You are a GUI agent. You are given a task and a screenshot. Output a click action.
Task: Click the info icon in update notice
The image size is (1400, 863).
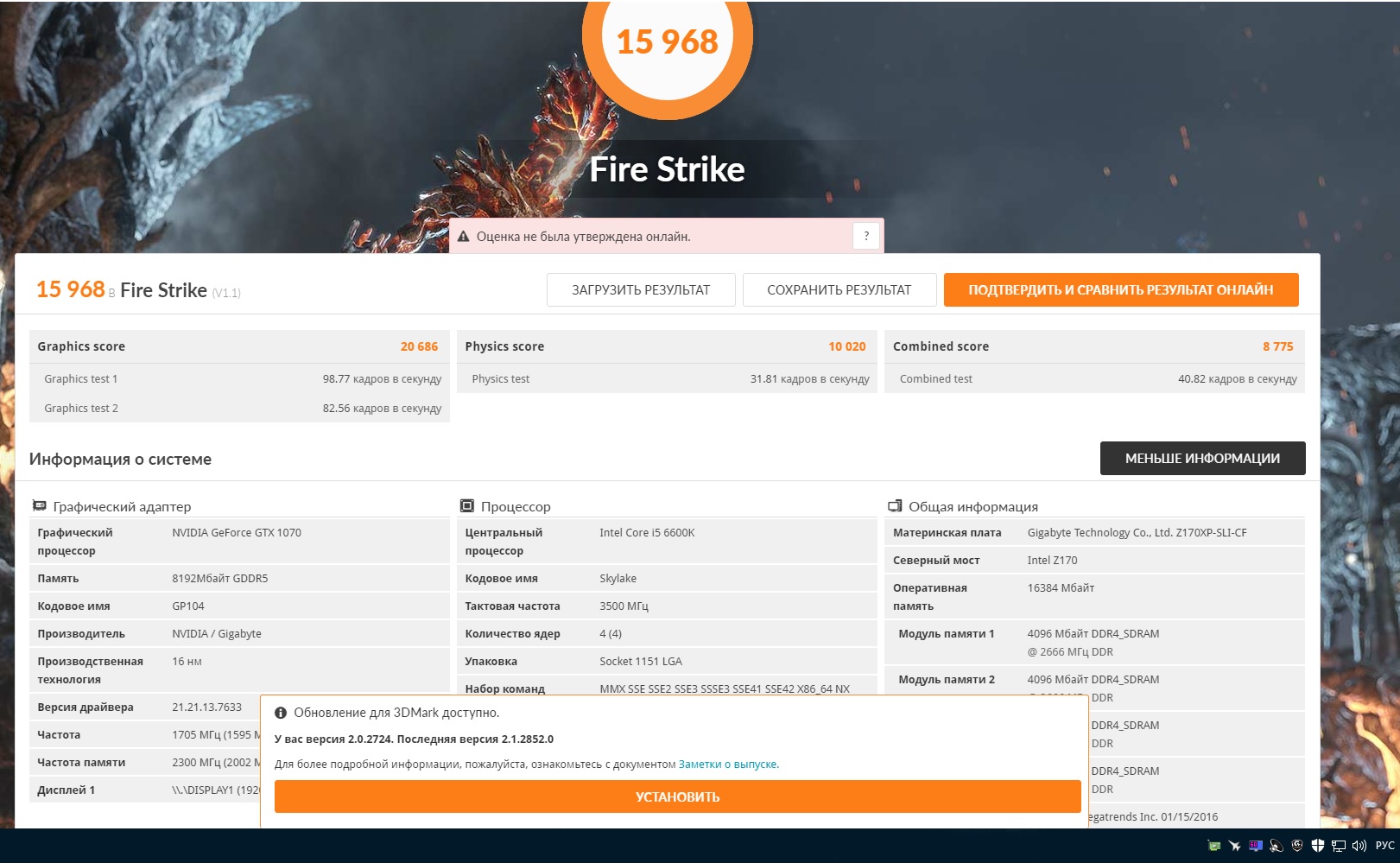tap(281, 713)
